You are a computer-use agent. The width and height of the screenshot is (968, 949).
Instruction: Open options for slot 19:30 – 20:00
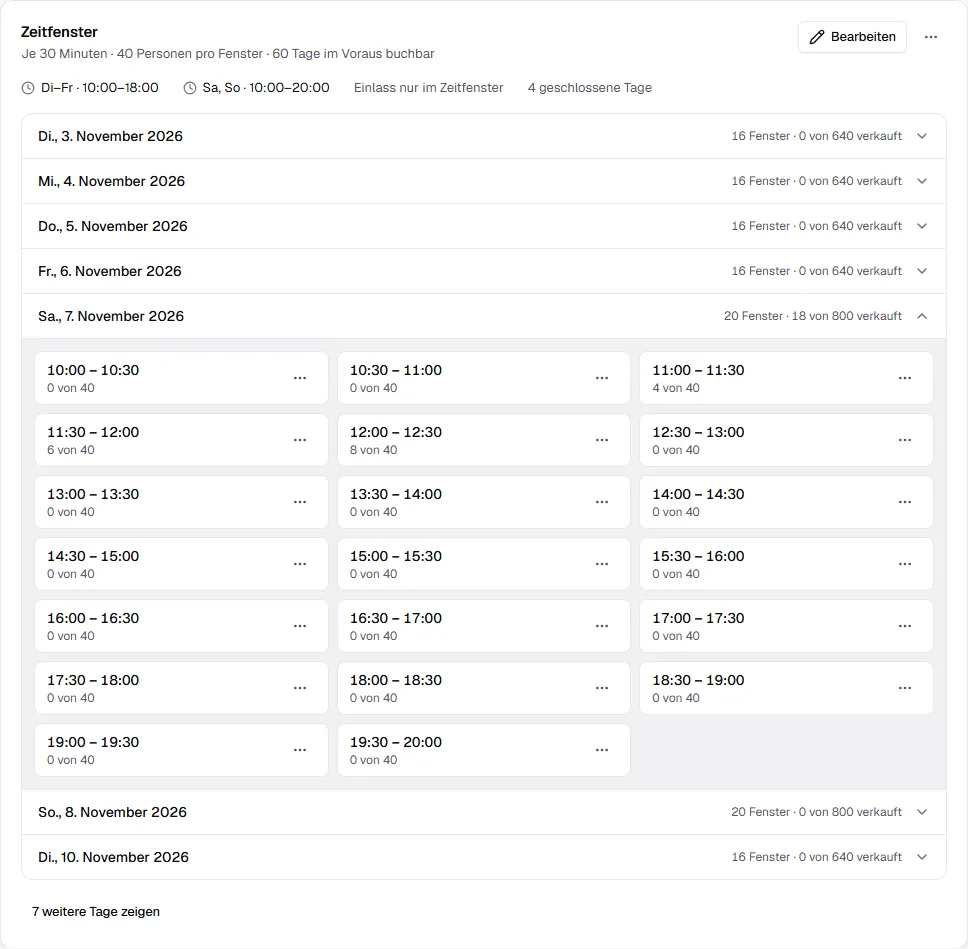click(602, 750)
